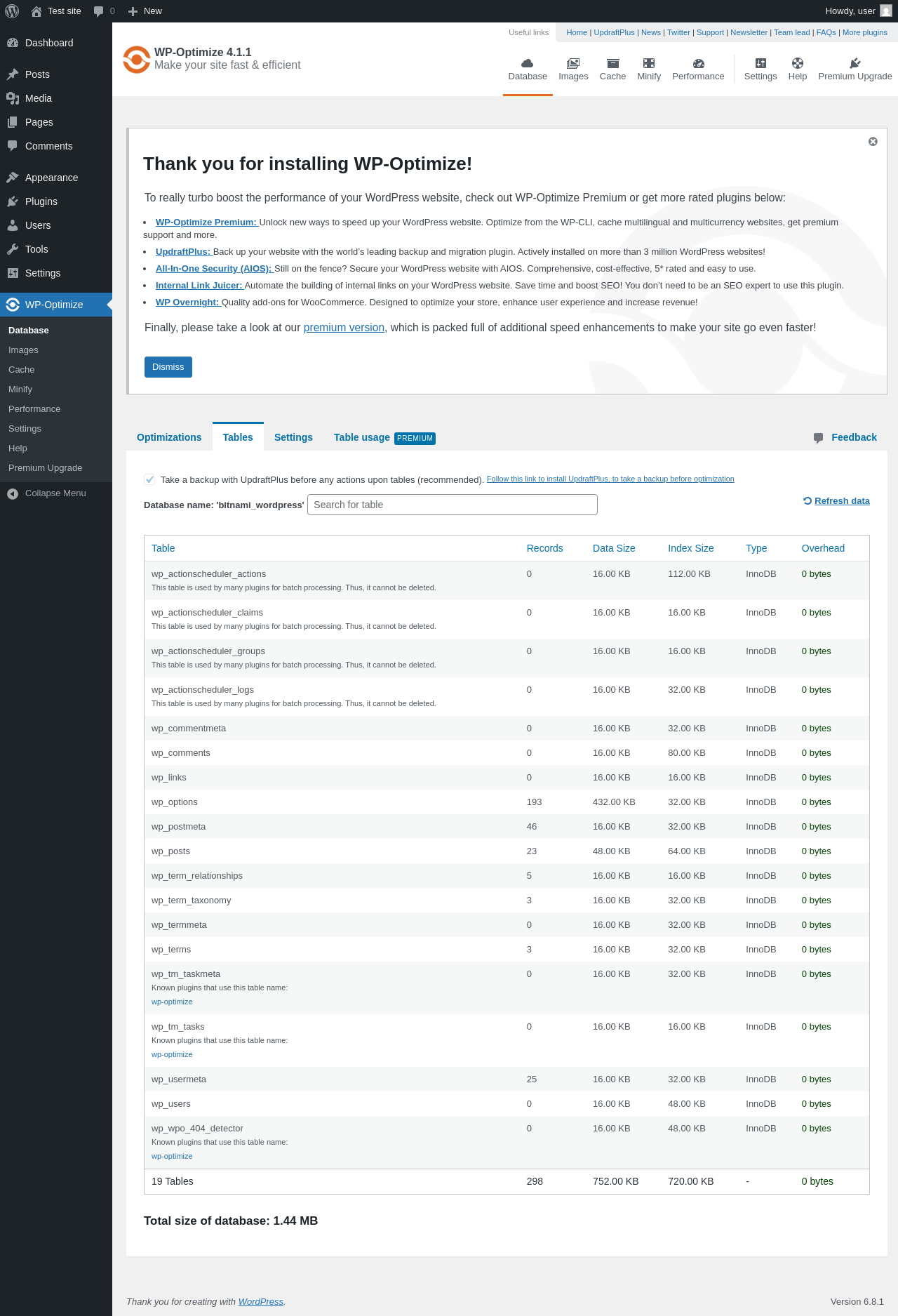Toggle the UpdraftPlus backup checkbox
The width and height of the screenshot is (898, 1316).
pos(149,479)
